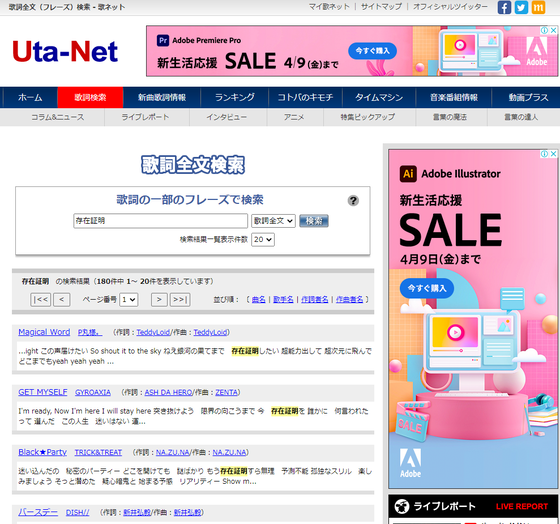560x524 pixels.
Task: Open artist link next to Magical Word
Action: [x=90, y=332]
